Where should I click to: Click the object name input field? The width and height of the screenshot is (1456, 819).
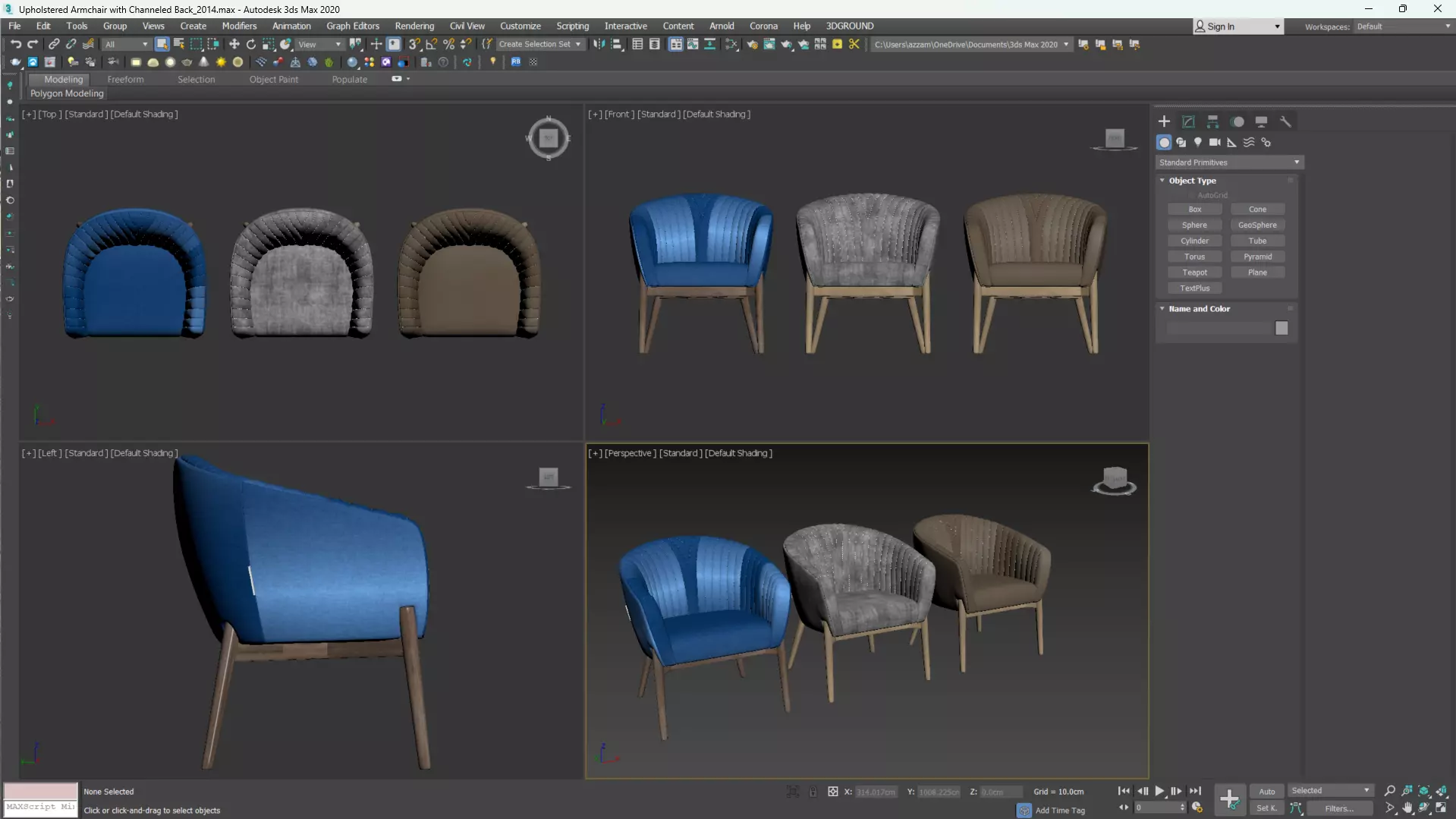coord(1219,329)
